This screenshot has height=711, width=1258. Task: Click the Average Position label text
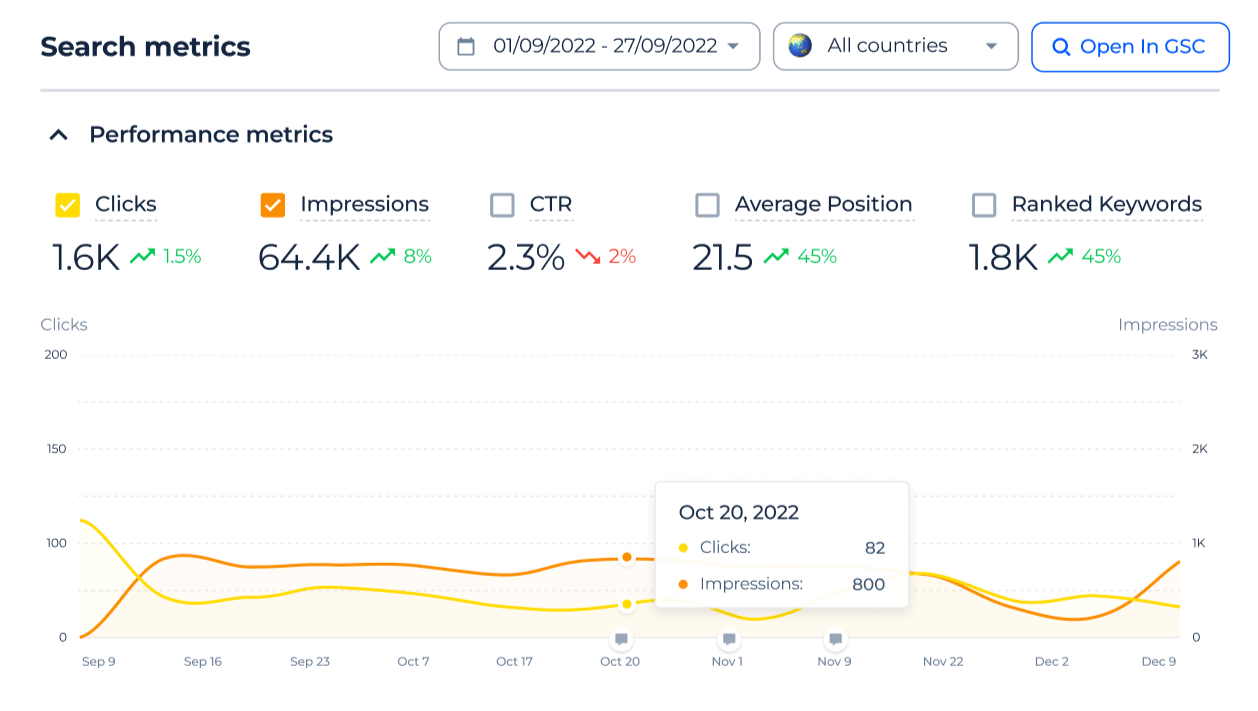pyautogui.click(x=824, y=204)
